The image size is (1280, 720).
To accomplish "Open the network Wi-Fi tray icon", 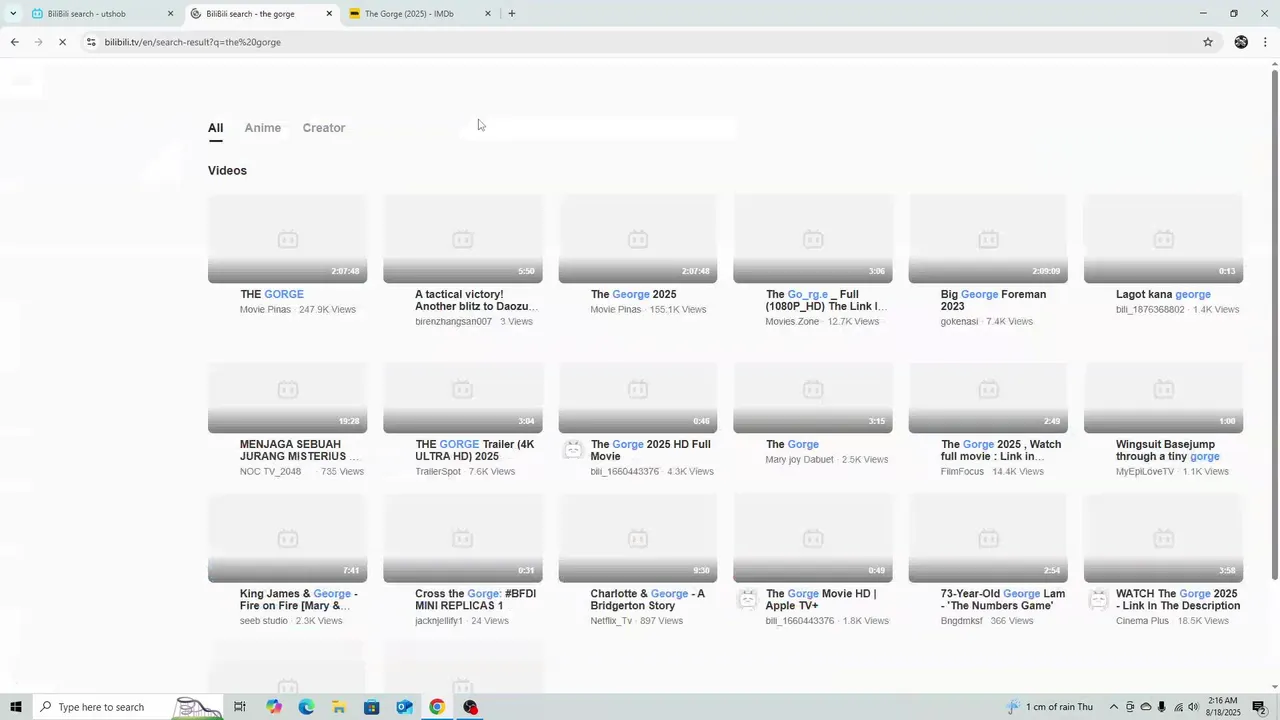I will [x=1178, y=707].
